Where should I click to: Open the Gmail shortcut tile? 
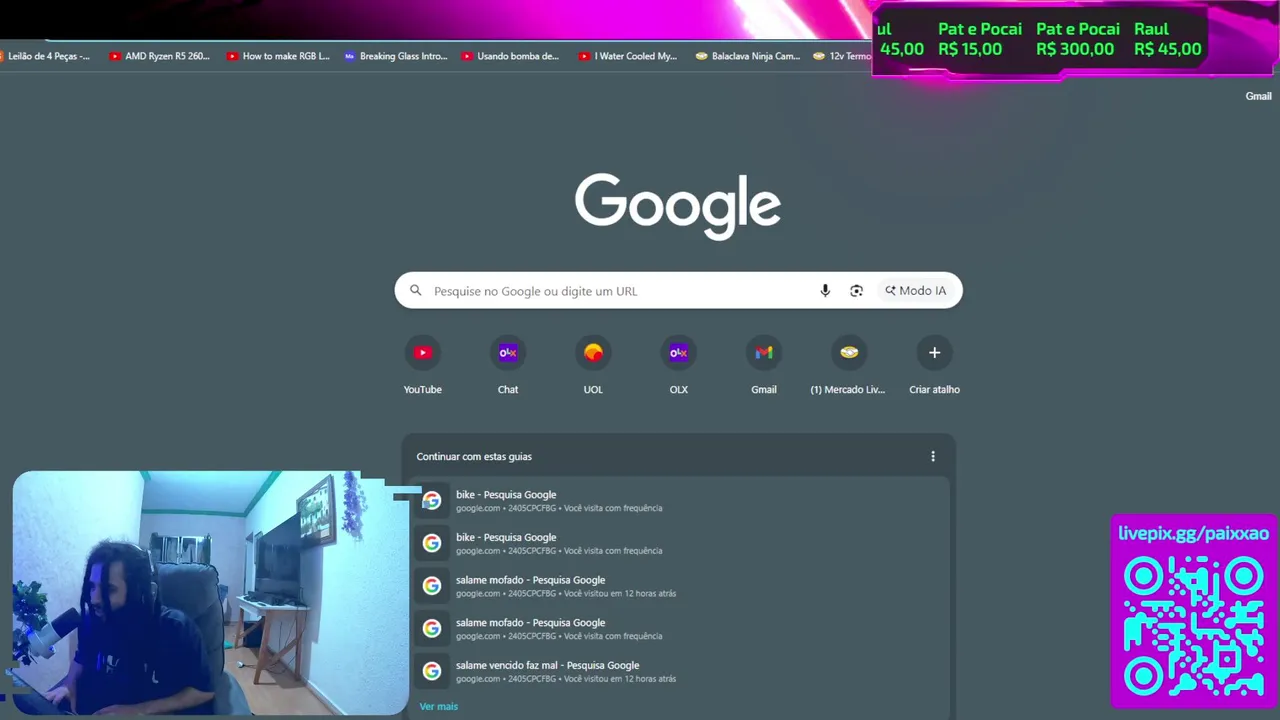tap(764, 365)
